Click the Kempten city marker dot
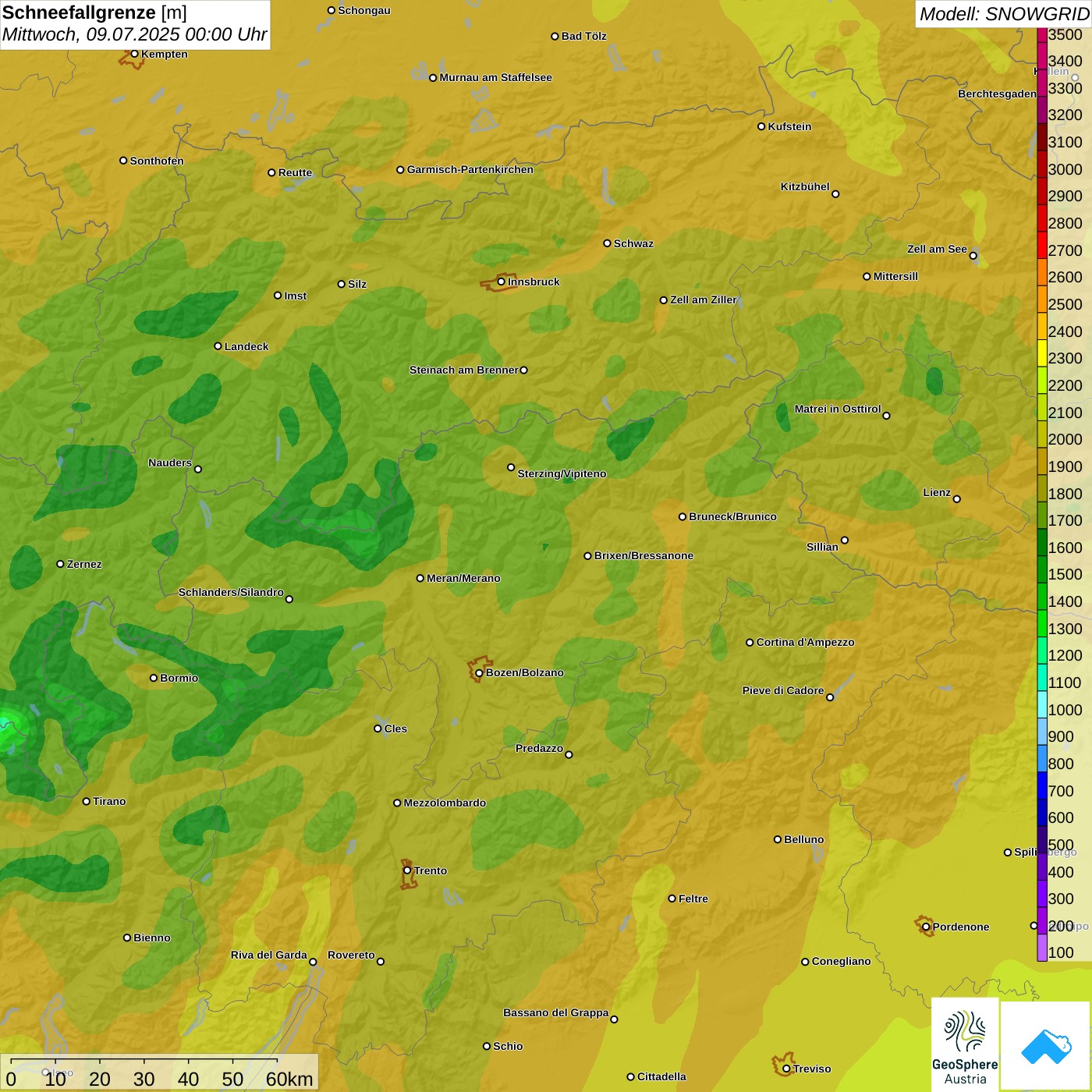1092x1092 pixels. pos(134,54)
